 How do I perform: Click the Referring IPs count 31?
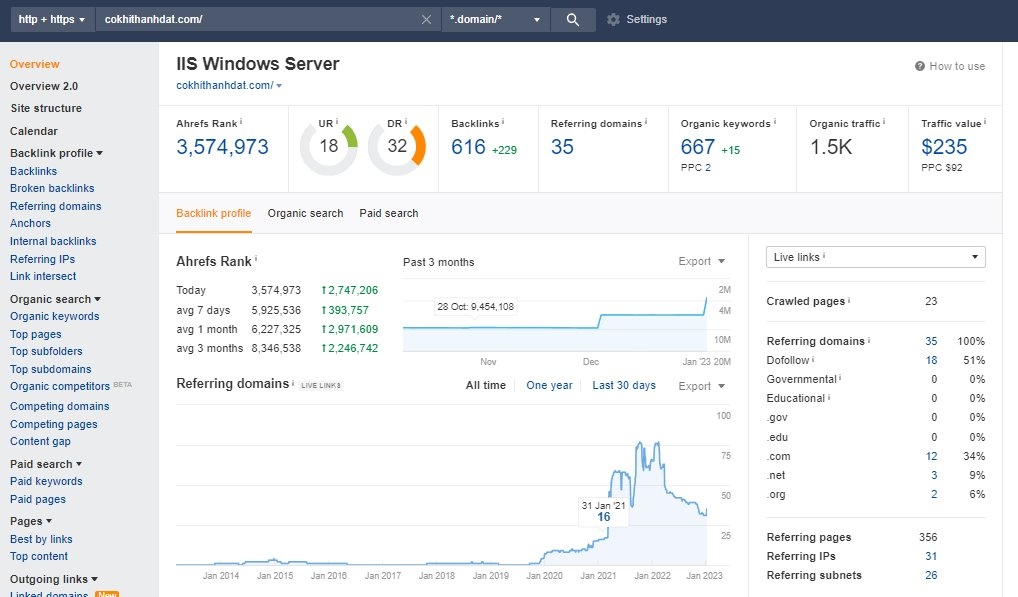[931, 556]
